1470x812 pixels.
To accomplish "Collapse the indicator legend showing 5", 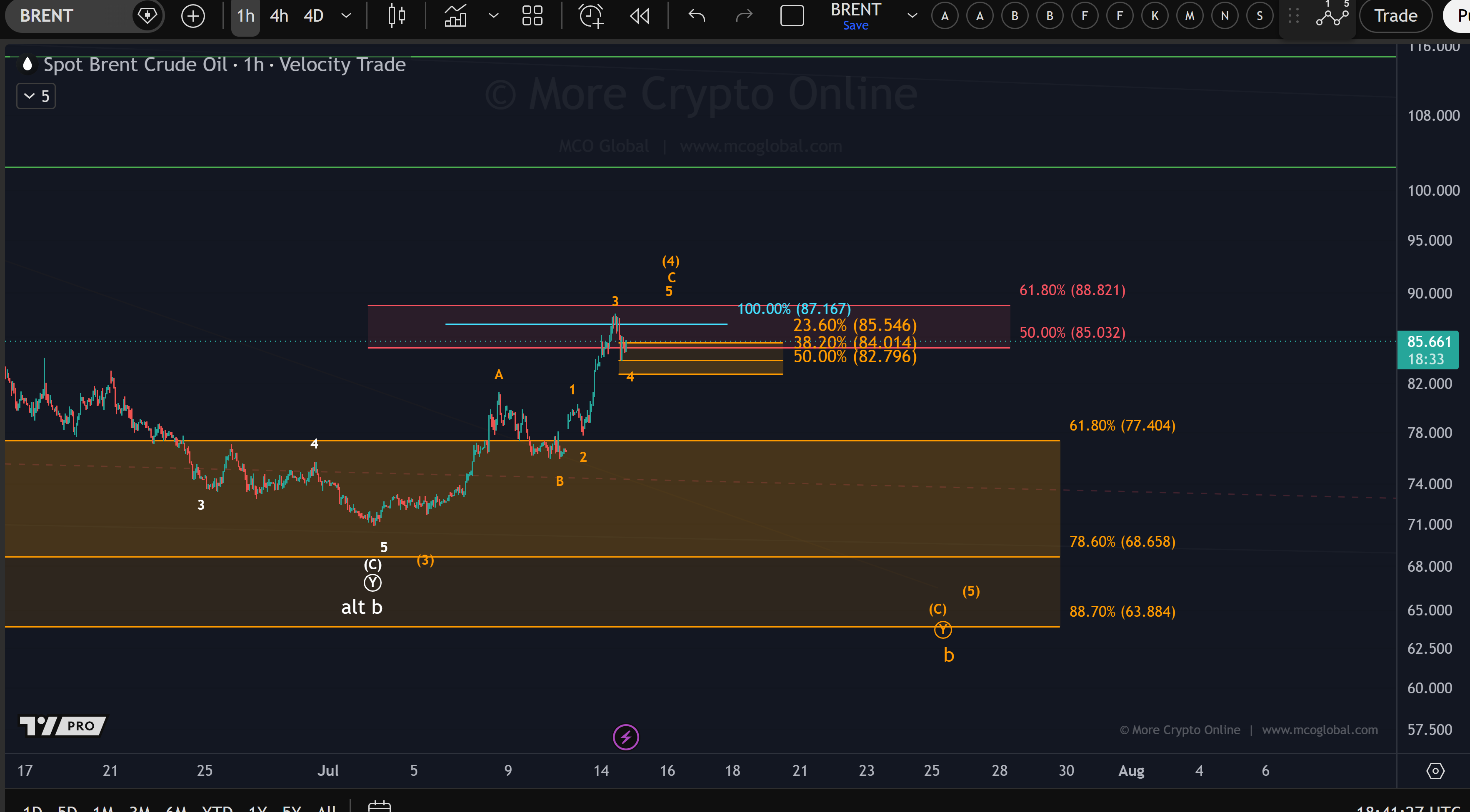I will 36,96.
